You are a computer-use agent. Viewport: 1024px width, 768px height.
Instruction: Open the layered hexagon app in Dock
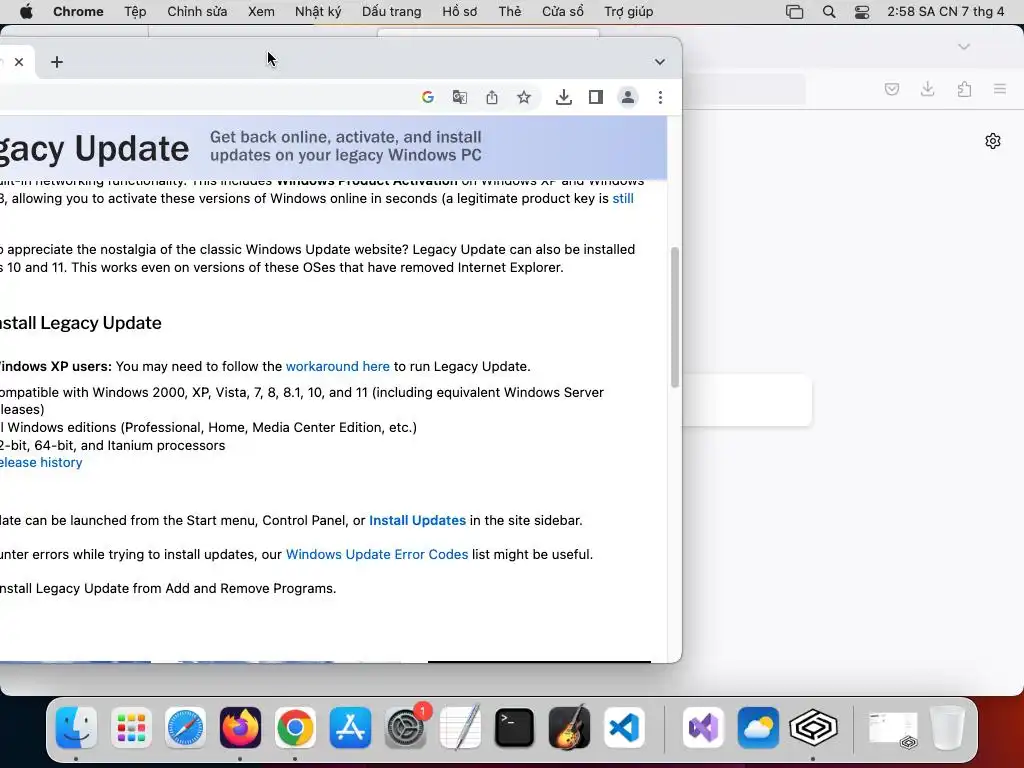813,728
